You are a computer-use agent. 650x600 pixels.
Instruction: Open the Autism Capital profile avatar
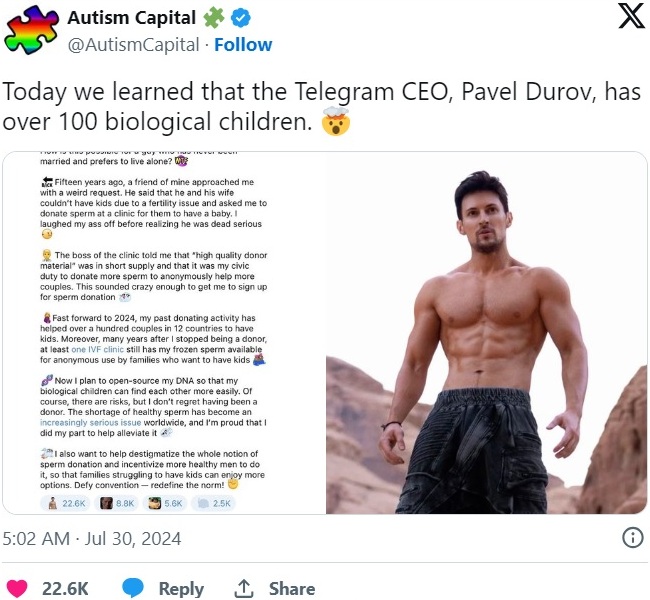pyautogui.click(x=31, y=31)
